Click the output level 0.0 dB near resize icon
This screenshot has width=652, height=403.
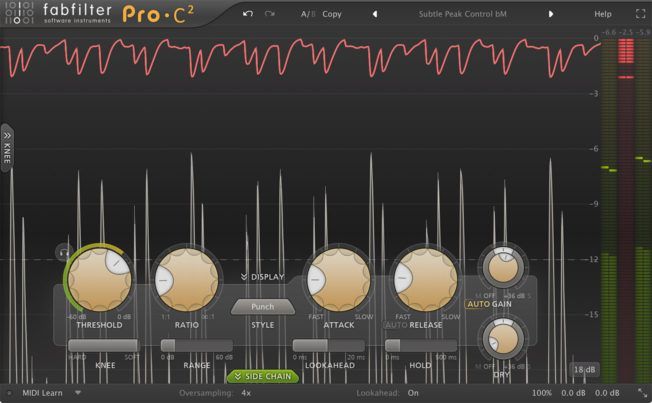[607, 393]
